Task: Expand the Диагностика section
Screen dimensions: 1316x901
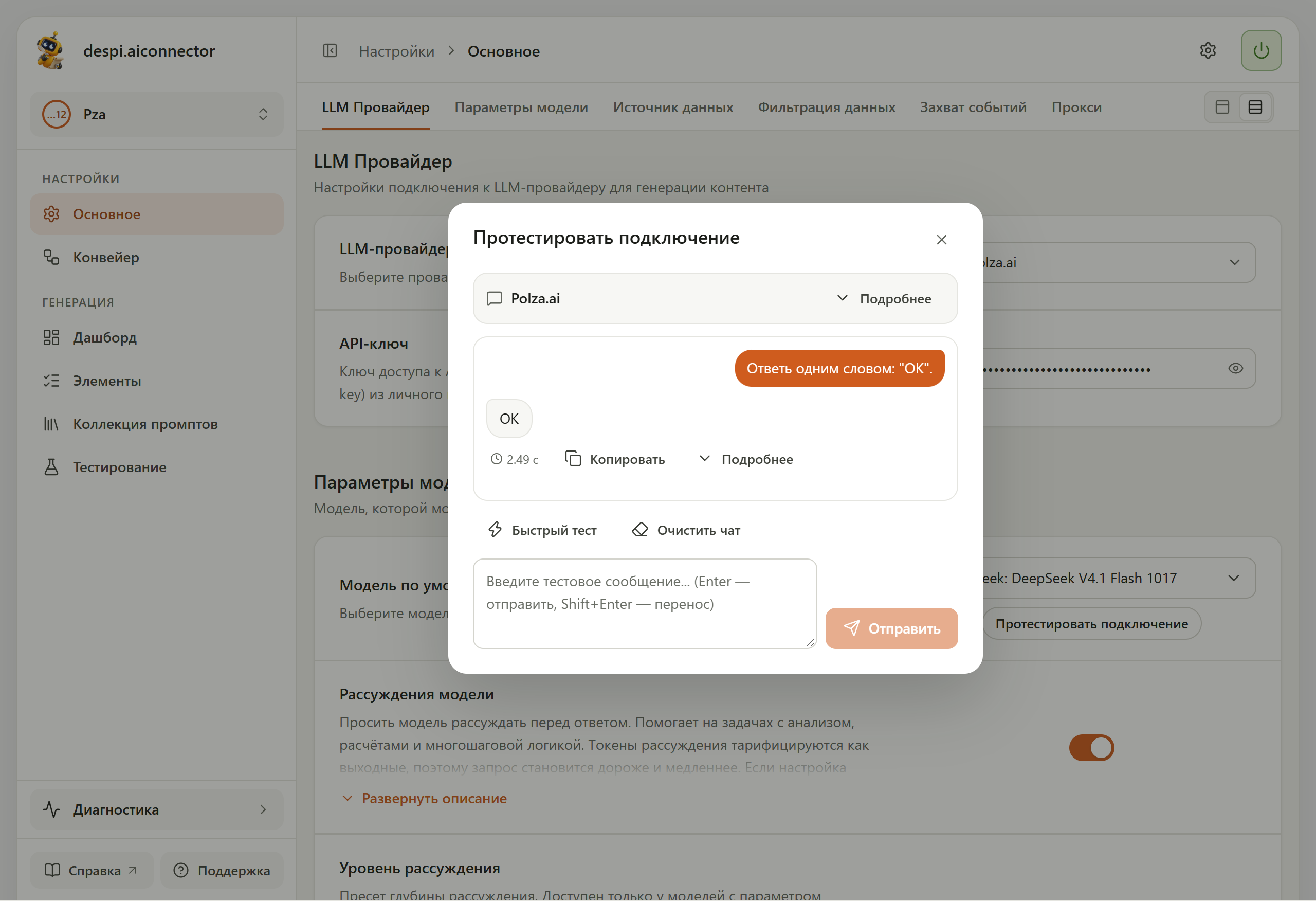Action: click(157, 810)
